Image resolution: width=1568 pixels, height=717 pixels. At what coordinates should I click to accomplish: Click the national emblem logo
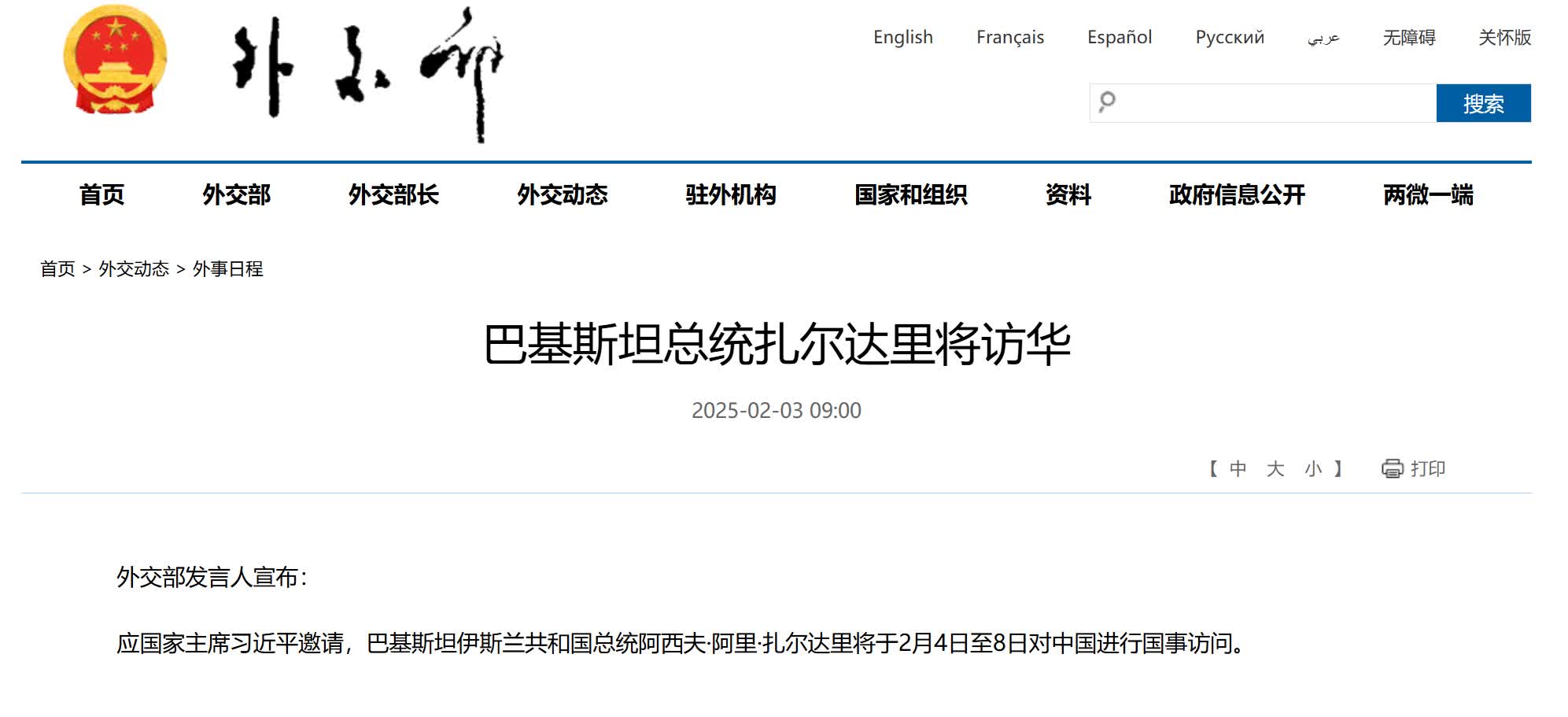point(115,61)
